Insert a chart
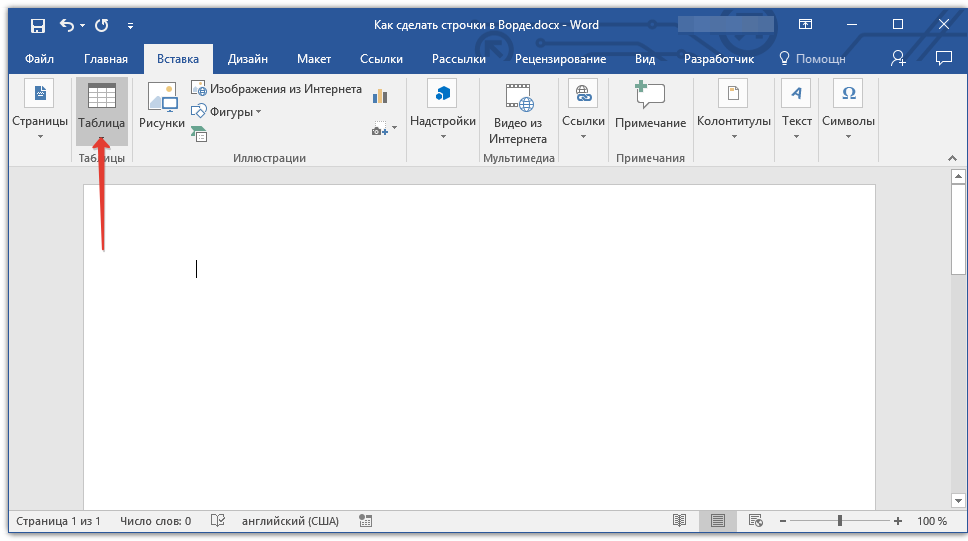The height and width of the screenshot is (541, 968). [x=380, y=96]
